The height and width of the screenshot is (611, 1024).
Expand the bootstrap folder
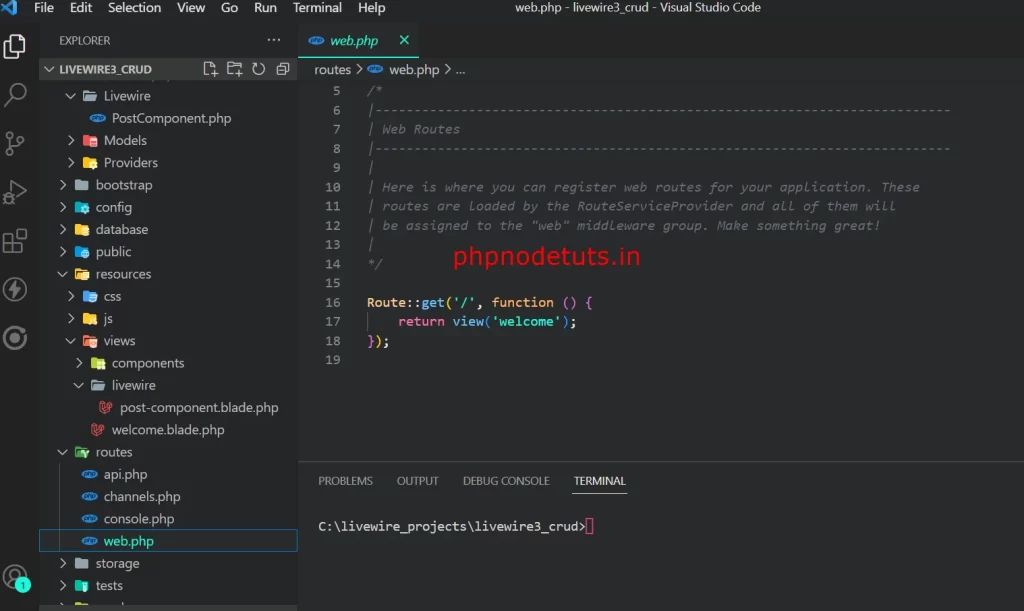pos(63,185)
